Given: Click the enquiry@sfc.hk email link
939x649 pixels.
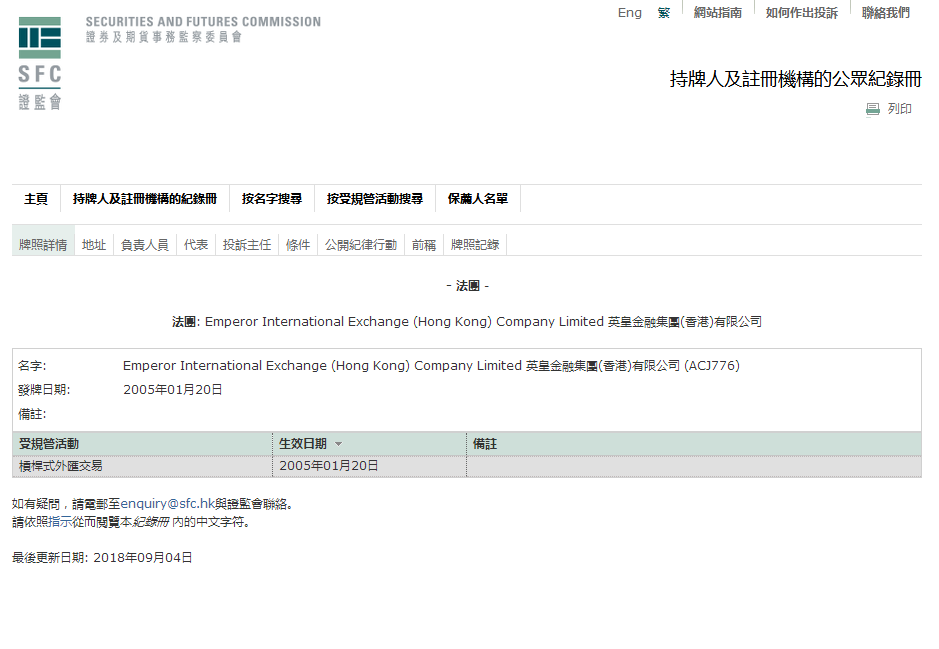Looking at the screenshot, I should click(168, 504).
